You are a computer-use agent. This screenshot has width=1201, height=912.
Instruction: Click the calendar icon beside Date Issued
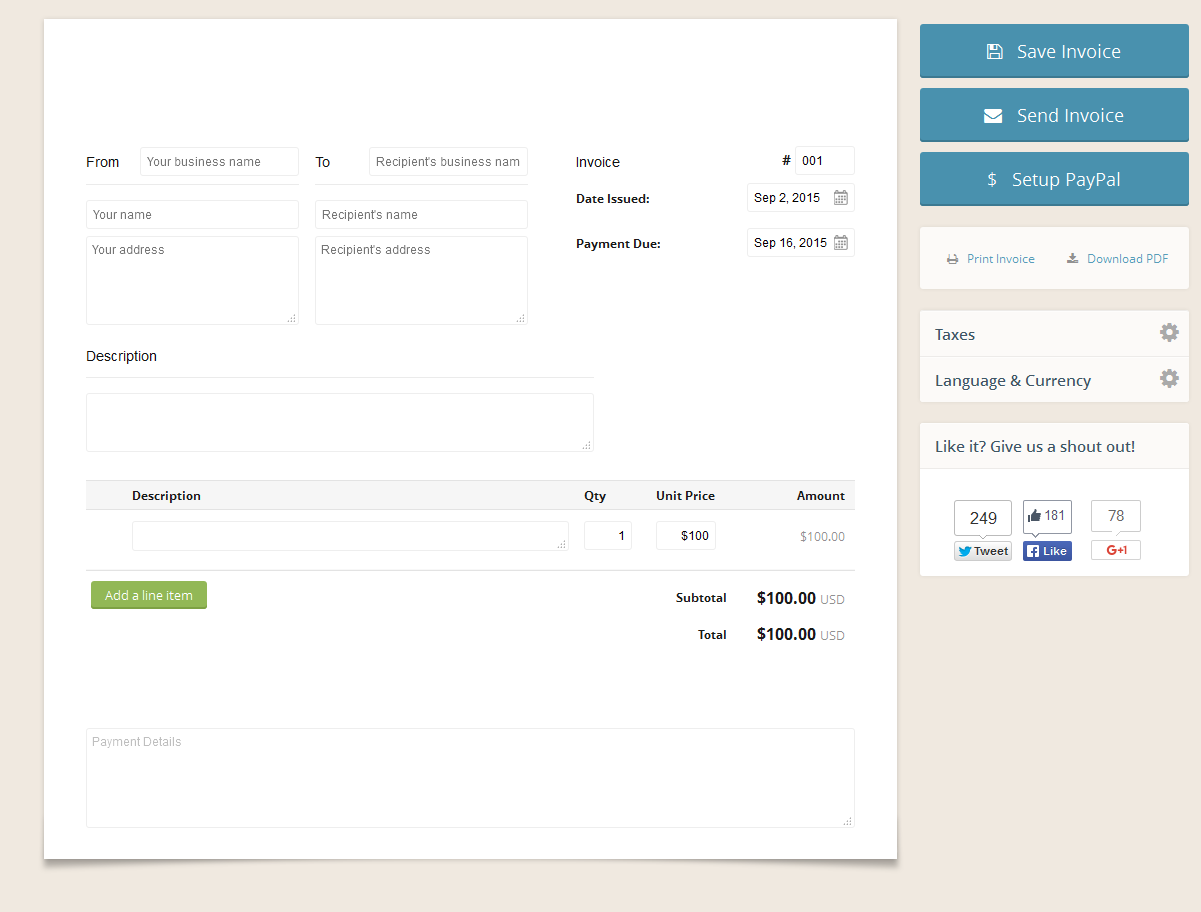(841, 197)
